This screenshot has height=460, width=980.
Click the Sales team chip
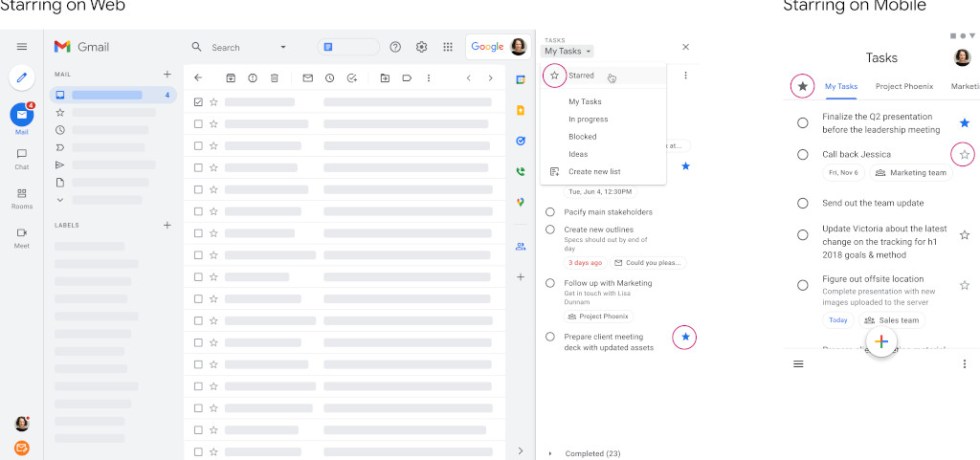(892, 320)
